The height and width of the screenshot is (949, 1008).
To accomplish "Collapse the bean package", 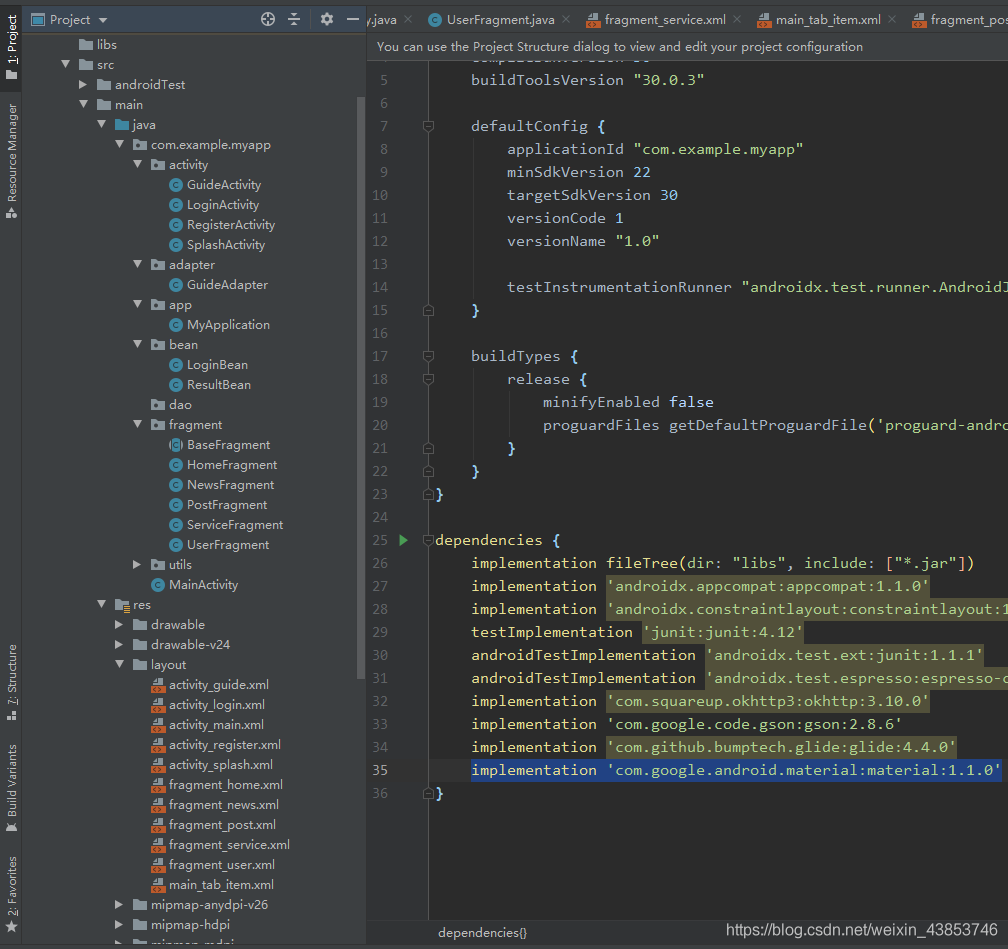I will click(138, 344).
